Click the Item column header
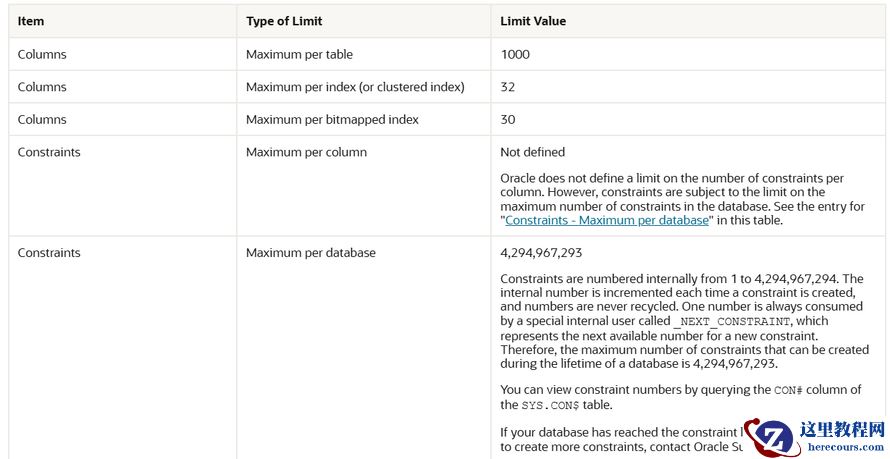 [x=31, y=21]
